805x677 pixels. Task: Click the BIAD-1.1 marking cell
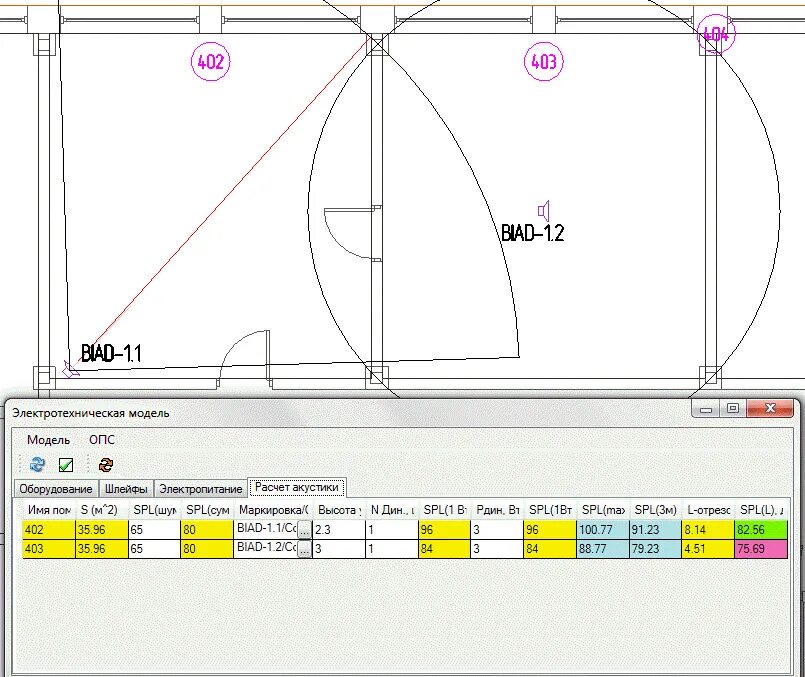(x=266, y=529)
